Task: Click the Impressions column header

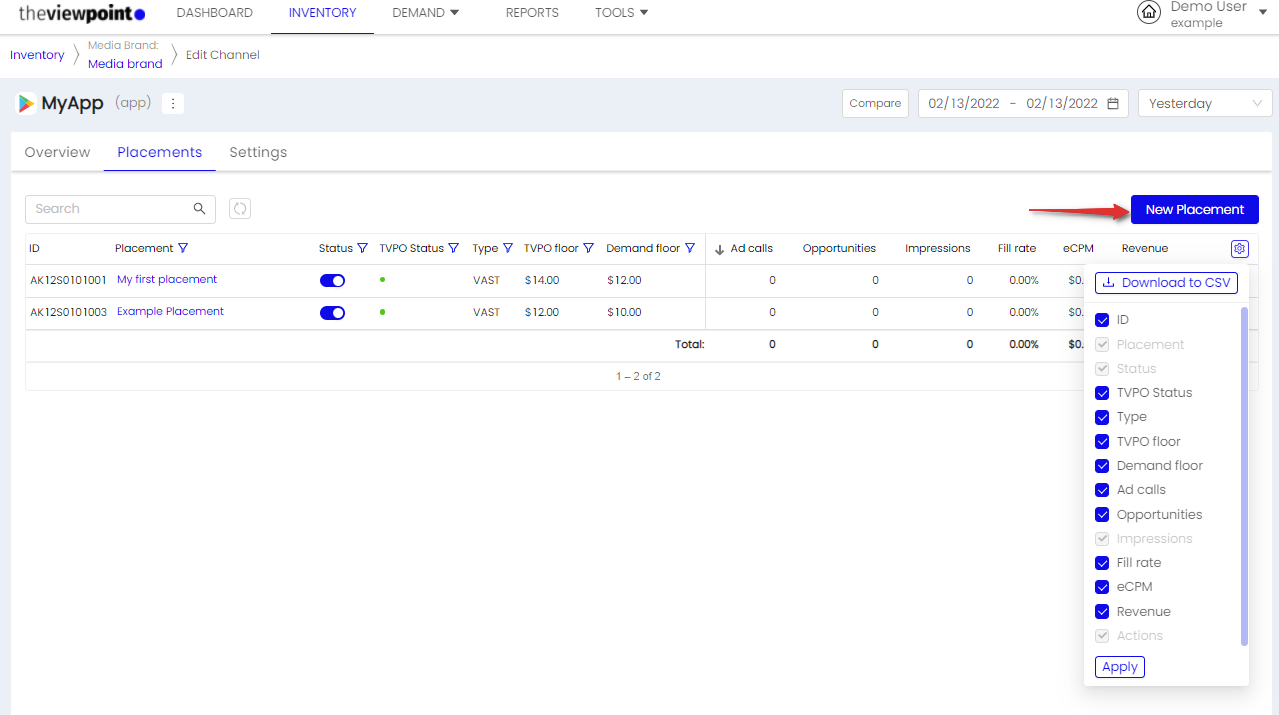Action: point(938,248)
